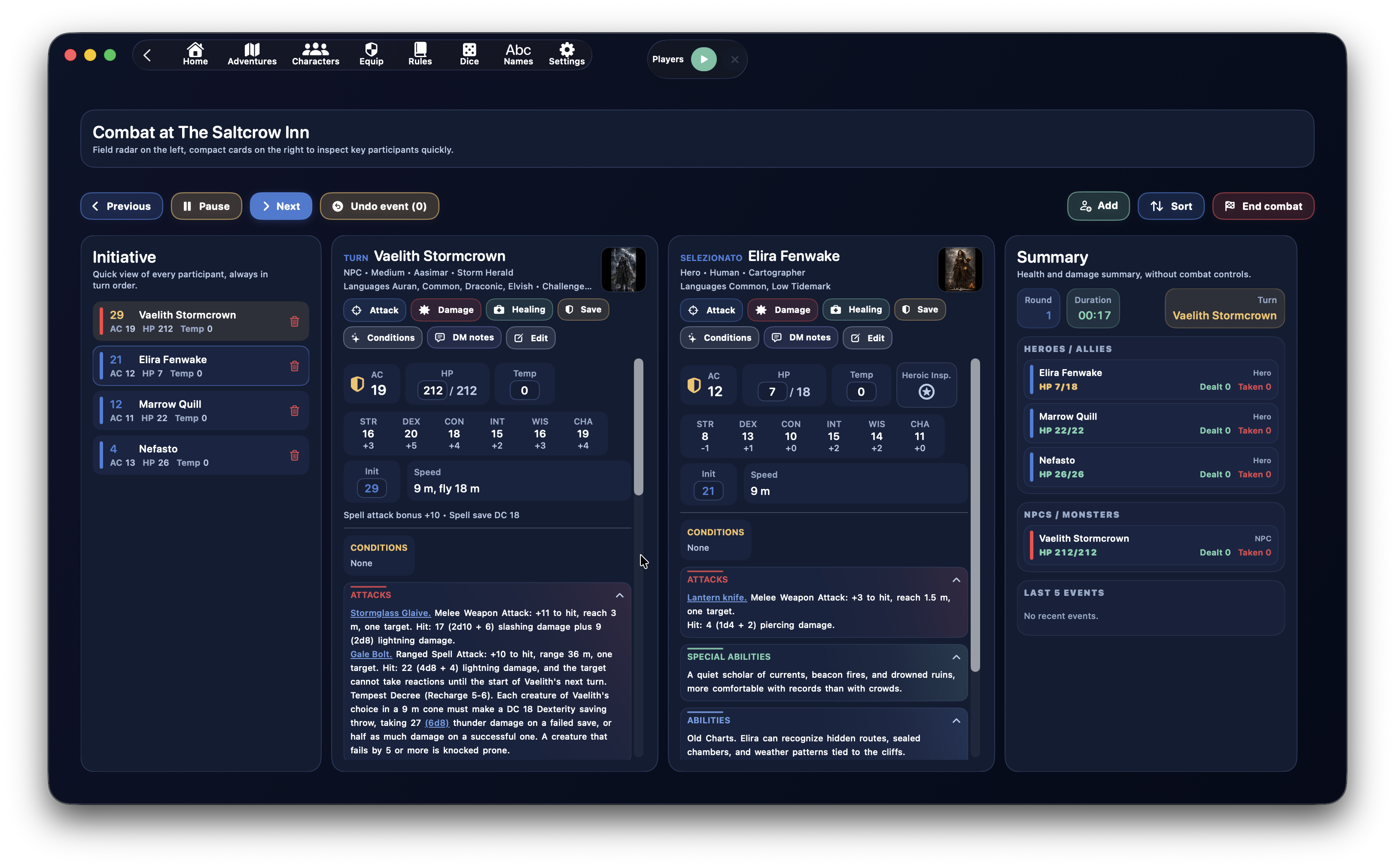
Task: Remove Nefasto from the initiative list
Action: point(295,455)
